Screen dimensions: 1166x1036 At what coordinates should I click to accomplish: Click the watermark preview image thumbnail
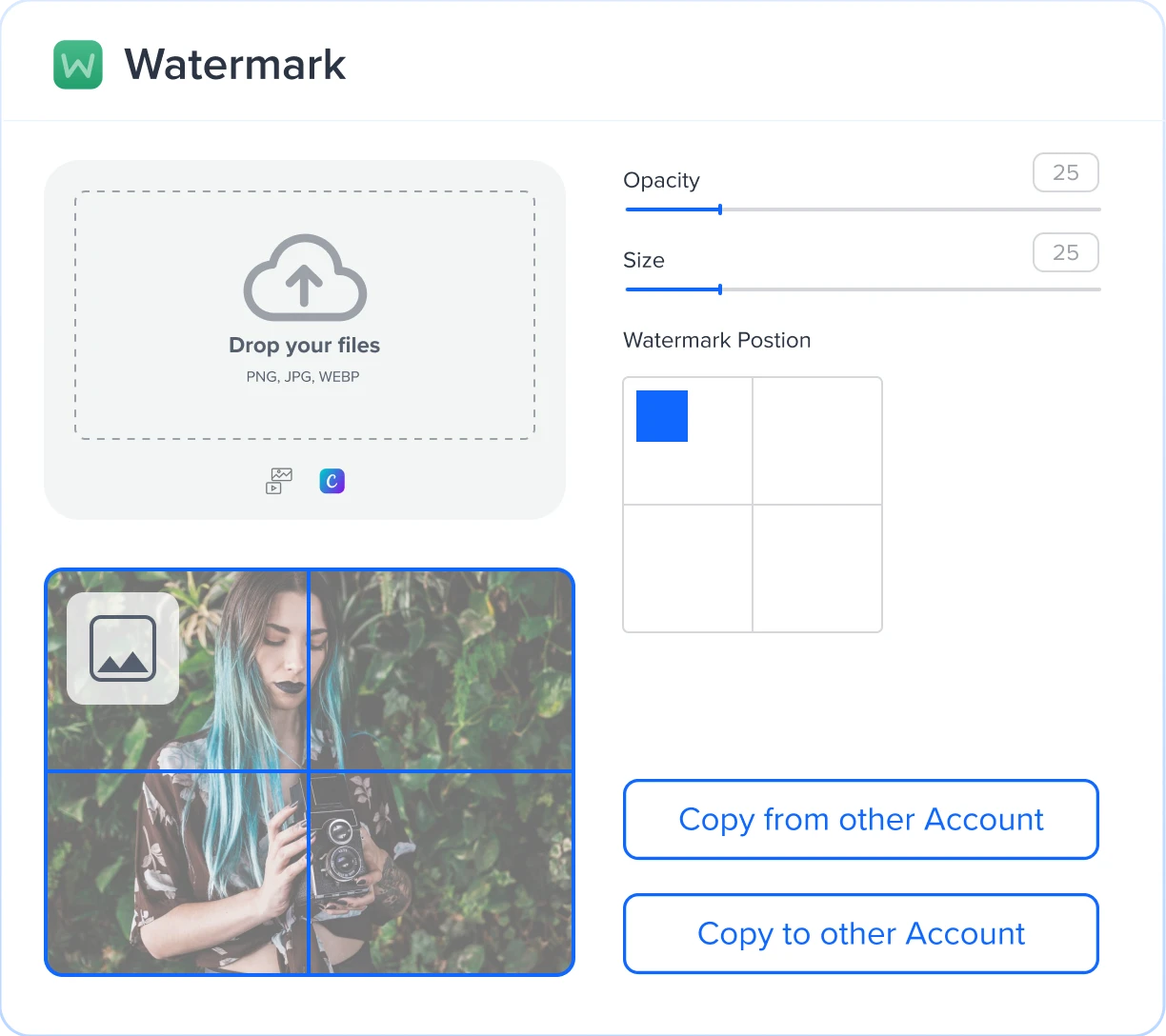point(310,771)
